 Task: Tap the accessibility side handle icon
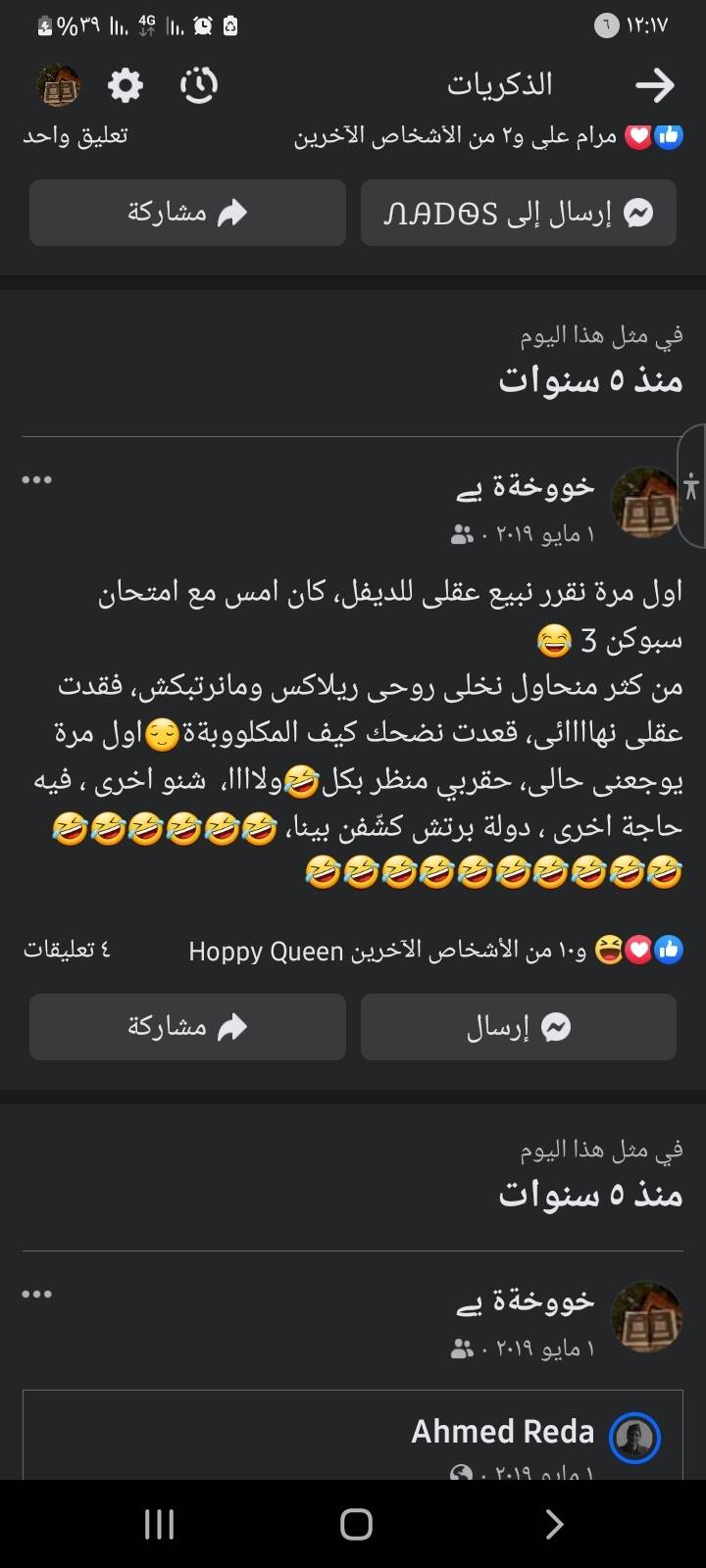coord(691,486)
